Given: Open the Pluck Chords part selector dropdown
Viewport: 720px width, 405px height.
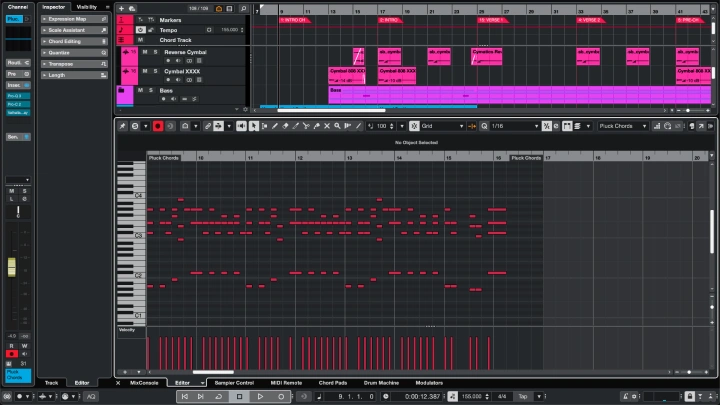Looking at the screenshot, I should (x=623, y=126).
